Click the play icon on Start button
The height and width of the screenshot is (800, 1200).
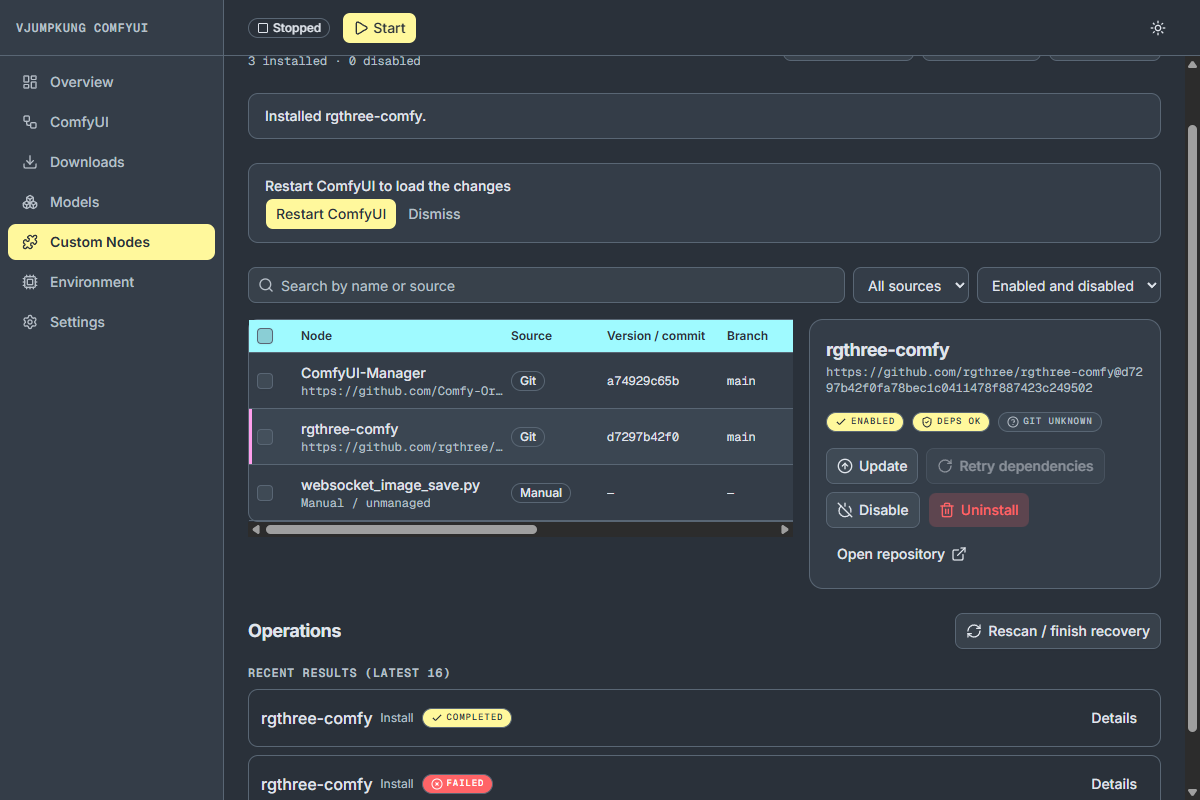pos(361,28)
